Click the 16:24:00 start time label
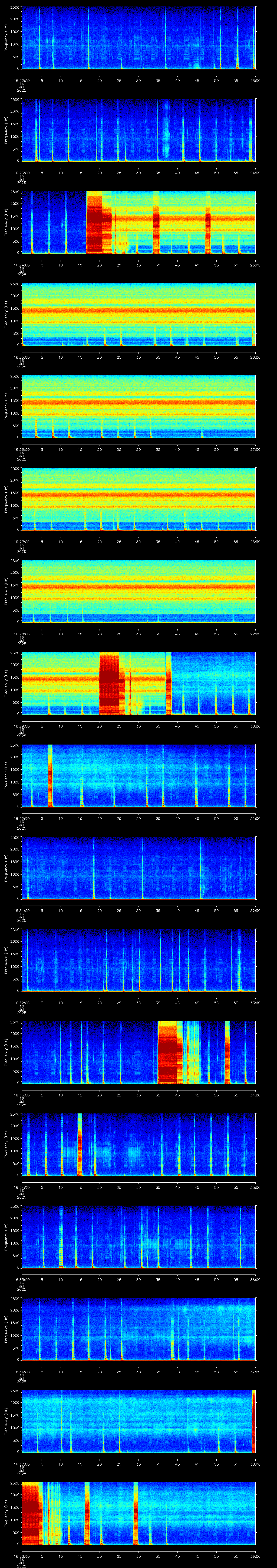The image size is (277, 1568). point(21,265)
